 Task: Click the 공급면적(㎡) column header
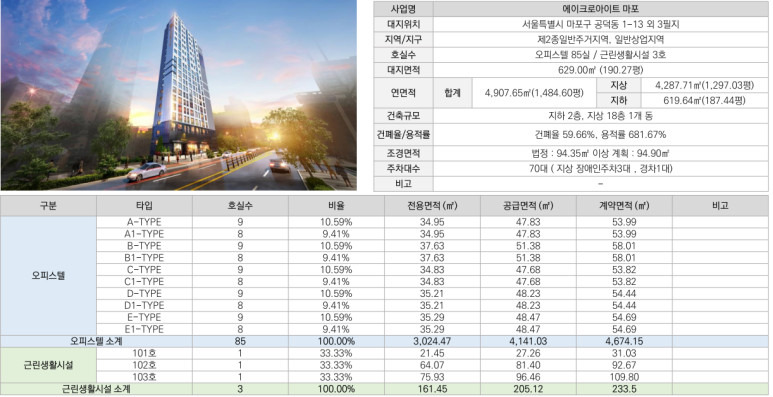528,206
